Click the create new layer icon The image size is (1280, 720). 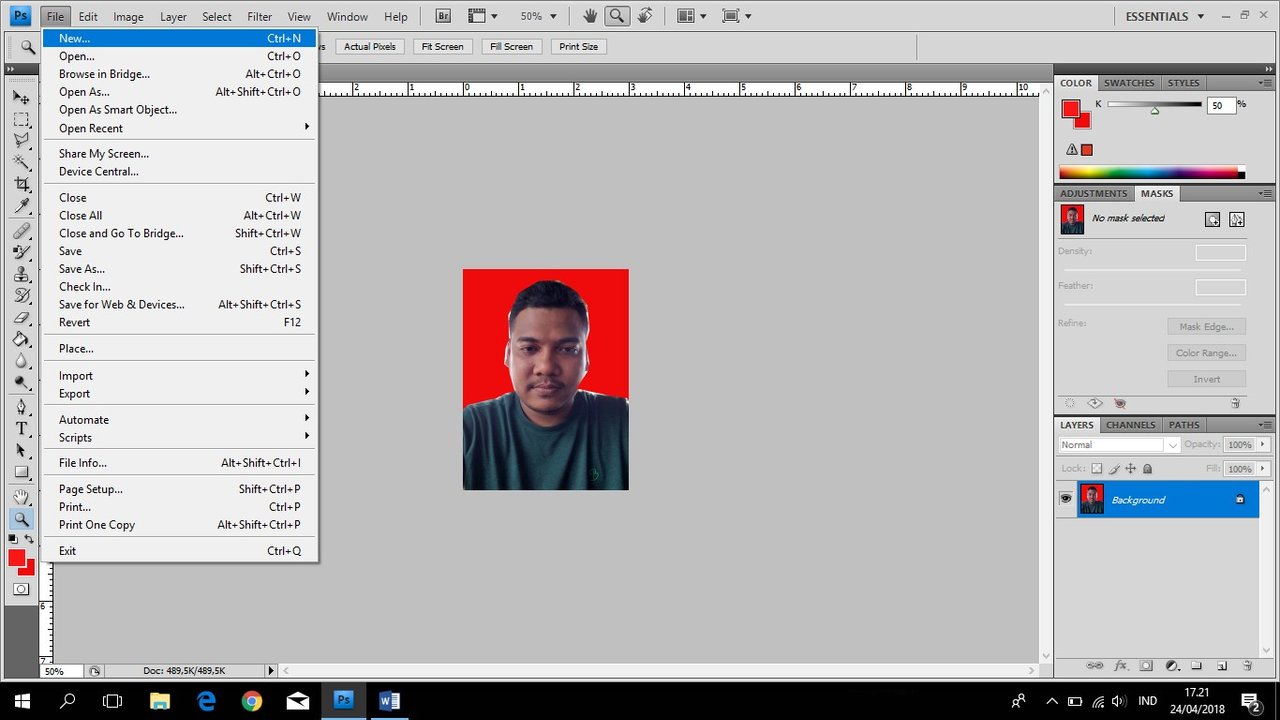1222,666
